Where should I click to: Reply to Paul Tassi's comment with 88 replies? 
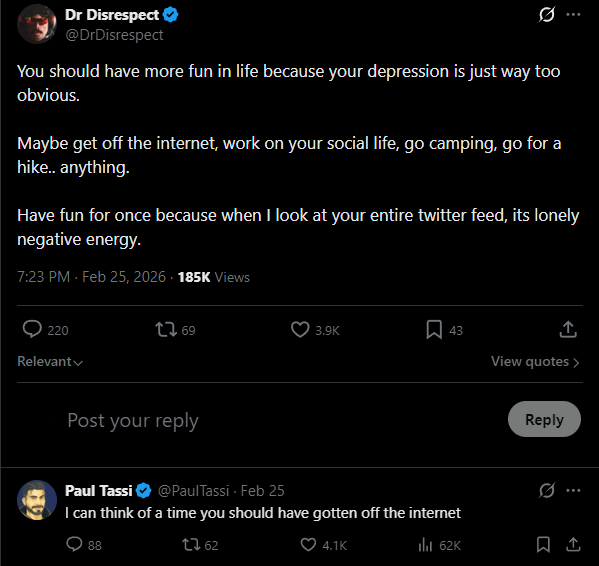point(74,544)
